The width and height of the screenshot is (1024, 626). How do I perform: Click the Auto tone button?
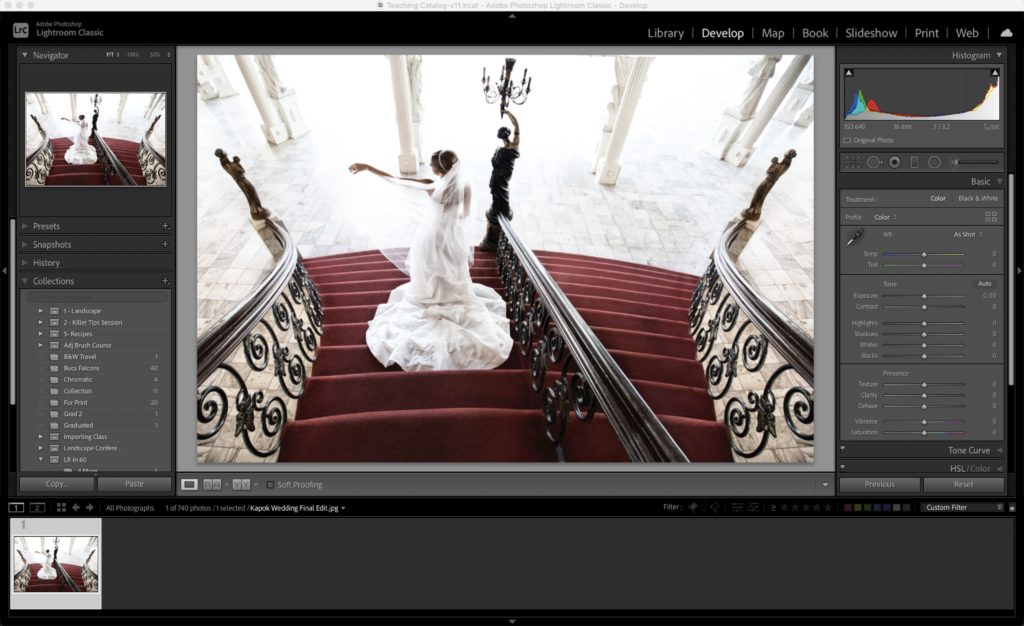point(985,284)
